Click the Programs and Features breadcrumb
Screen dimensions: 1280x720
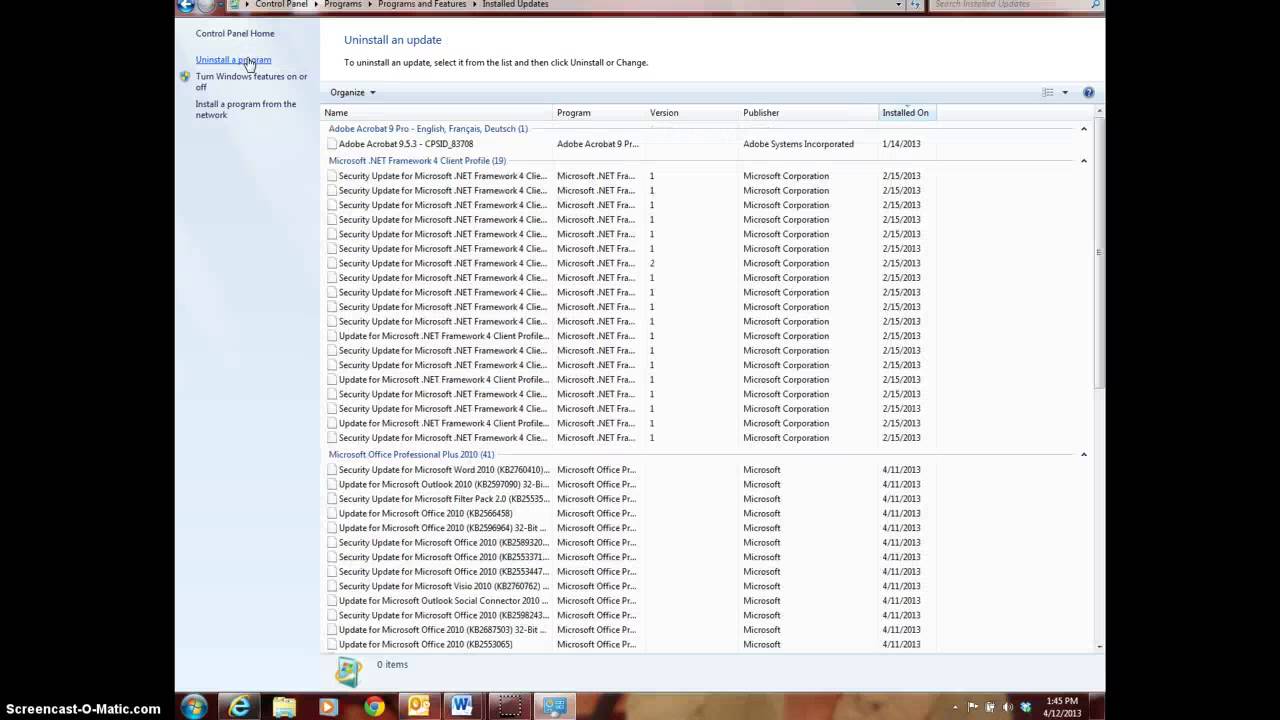(x=422, y=4)
